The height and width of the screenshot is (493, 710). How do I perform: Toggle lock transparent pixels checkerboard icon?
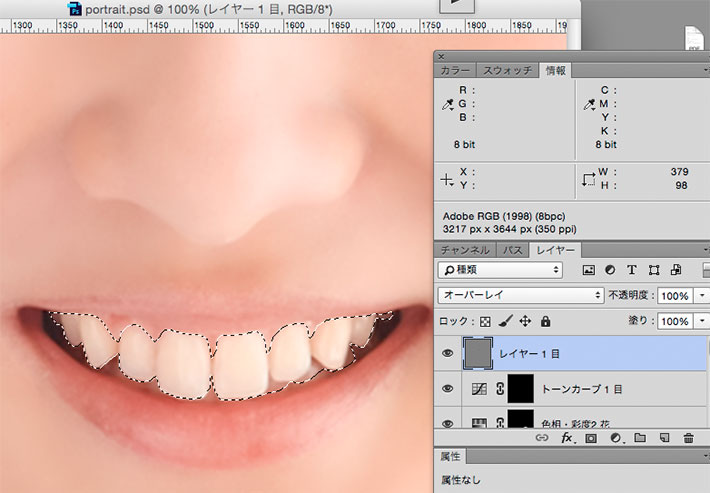(486, 322)
